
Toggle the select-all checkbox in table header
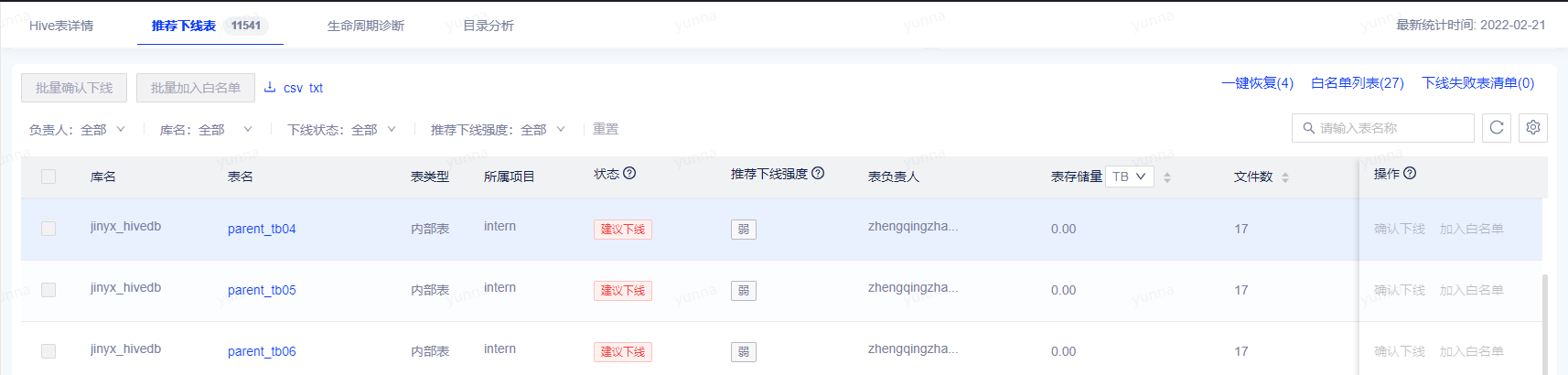pos(48,177)
